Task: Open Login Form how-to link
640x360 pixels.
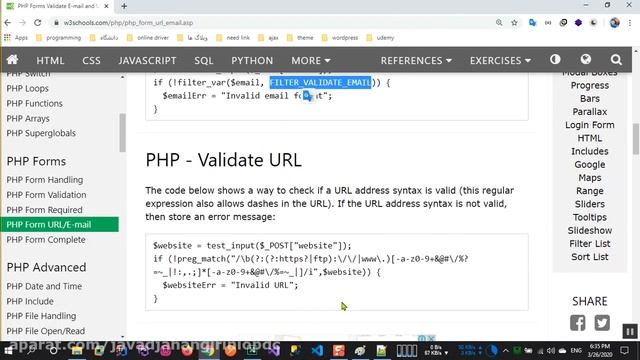Action: coord(589,125)
